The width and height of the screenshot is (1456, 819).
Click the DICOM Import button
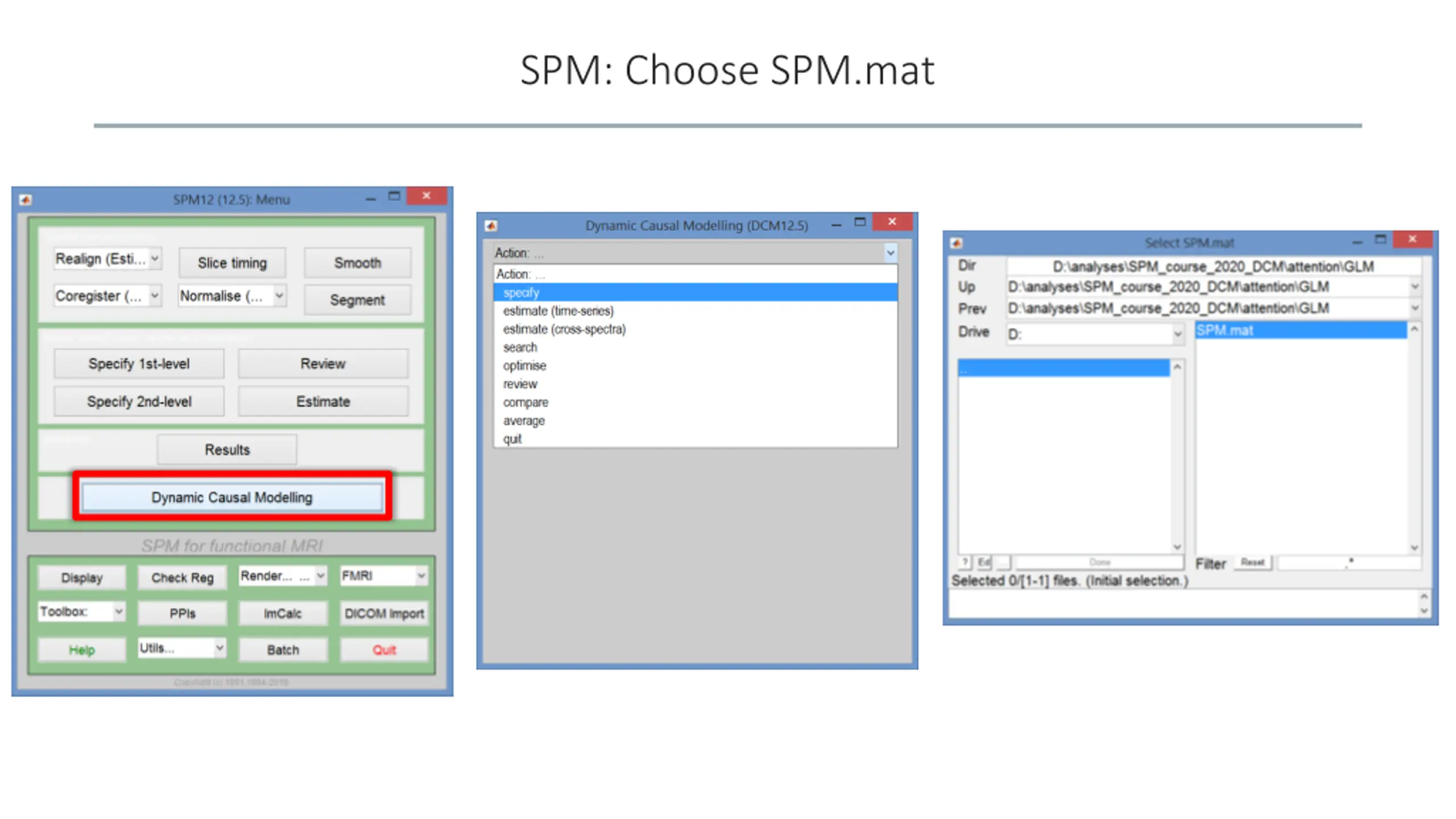pos(384,613)
